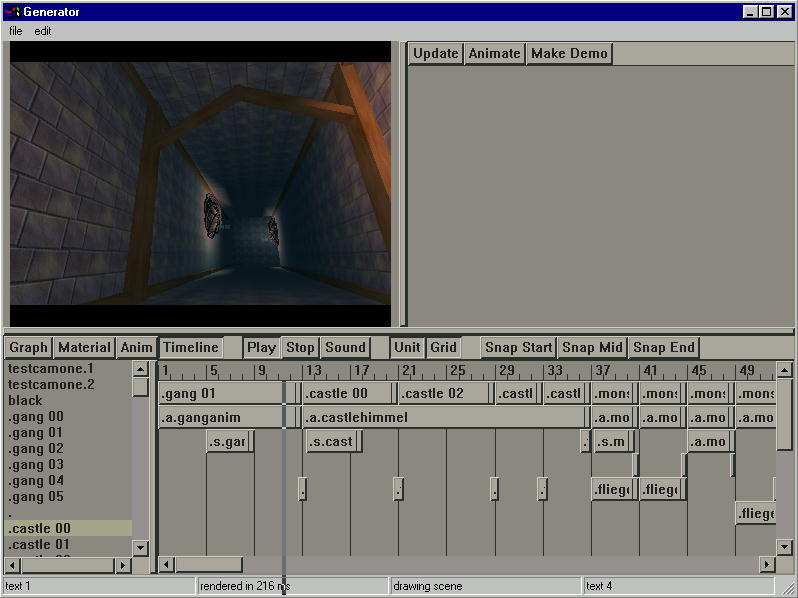Image resolution: width=798 pixels, height=598 pixels.
Task: Click the Make Demo button
Action: point(568,54)
